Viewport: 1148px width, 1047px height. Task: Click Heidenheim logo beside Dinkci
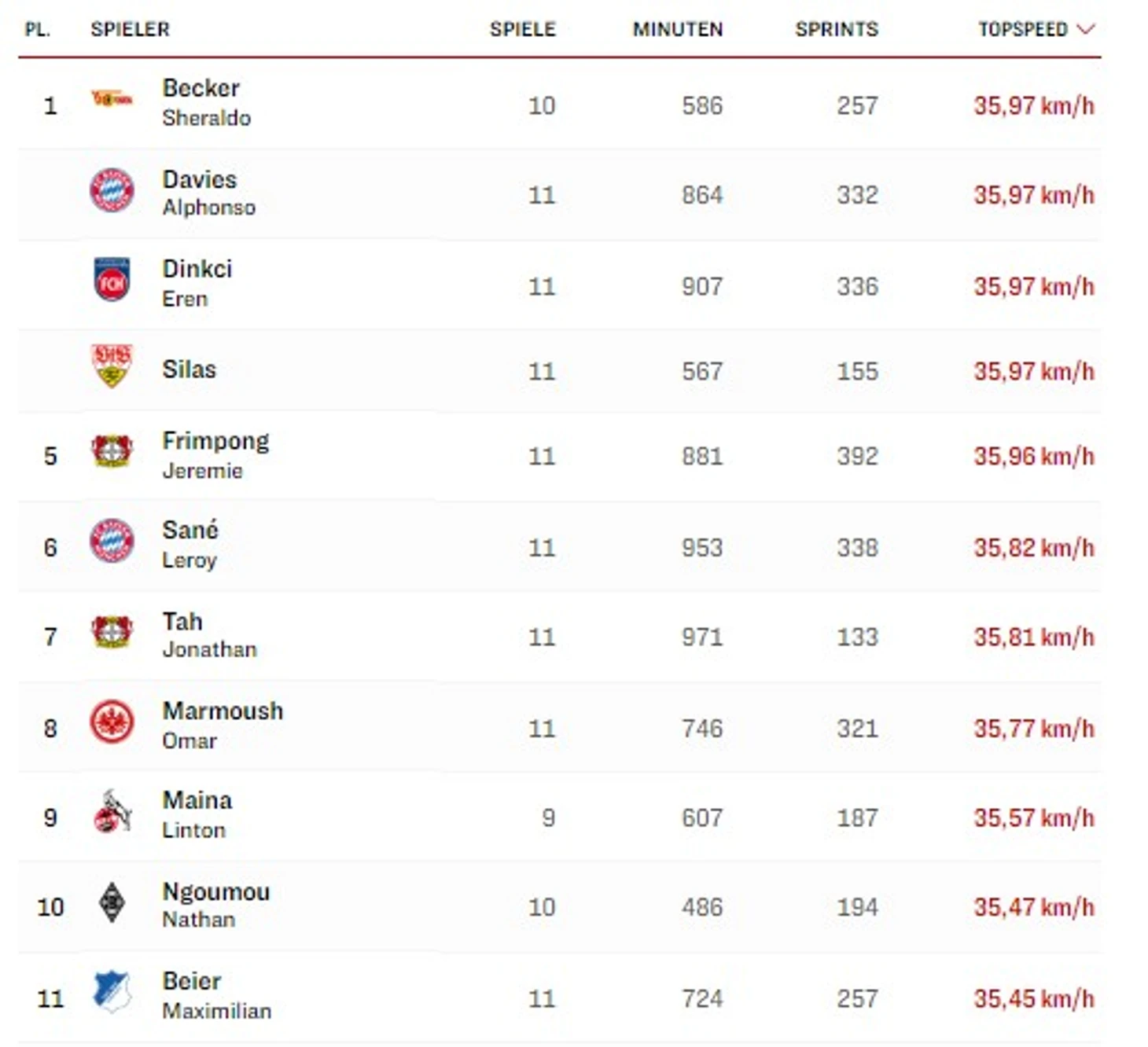tap(112, 280)
